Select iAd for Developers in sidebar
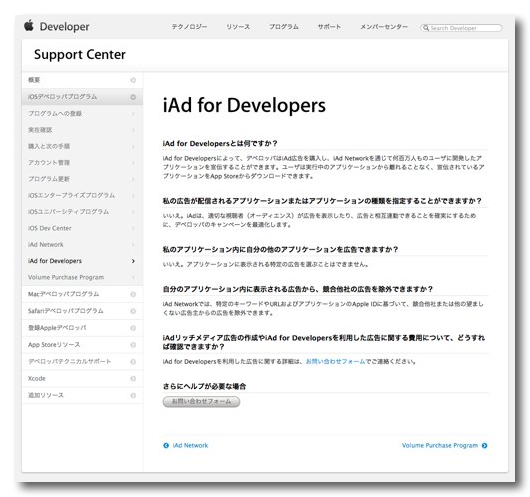 pos(82,261)
